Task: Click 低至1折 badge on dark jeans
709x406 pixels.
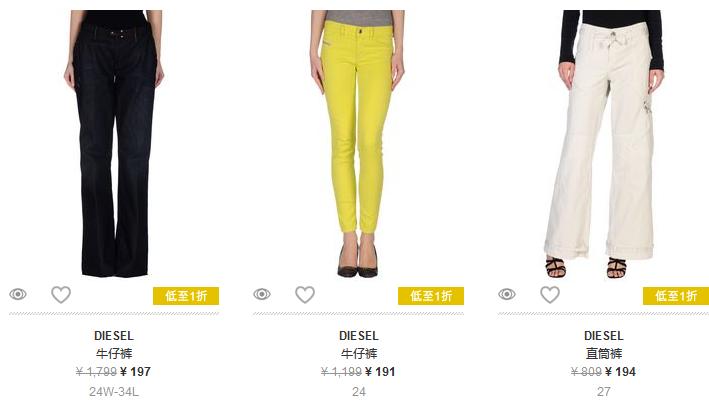Action: (186, 296)
